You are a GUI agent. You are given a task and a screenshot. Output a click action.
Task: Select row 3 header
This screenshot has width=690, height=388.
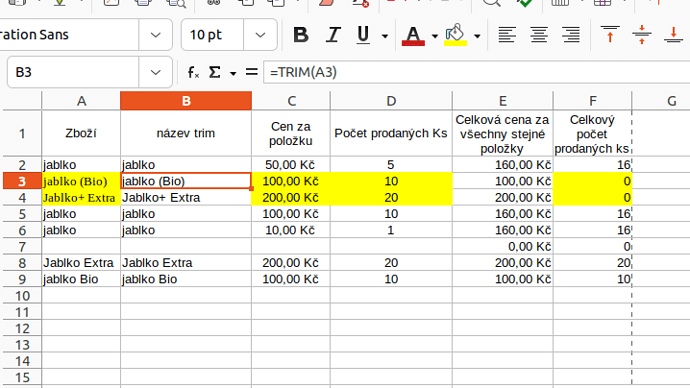click(x=22, y=181)
